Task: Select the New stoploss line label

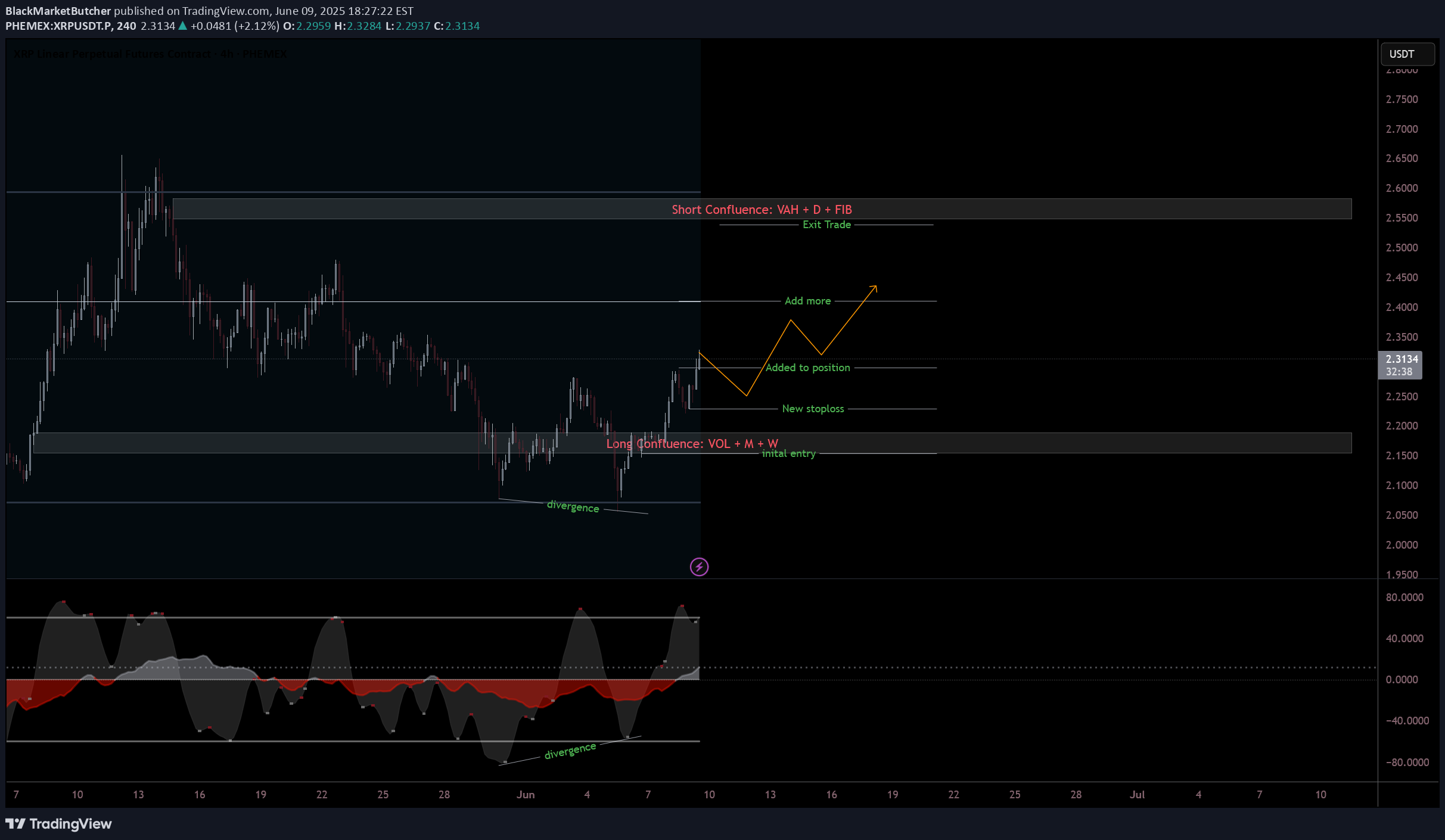Action: 813,409
